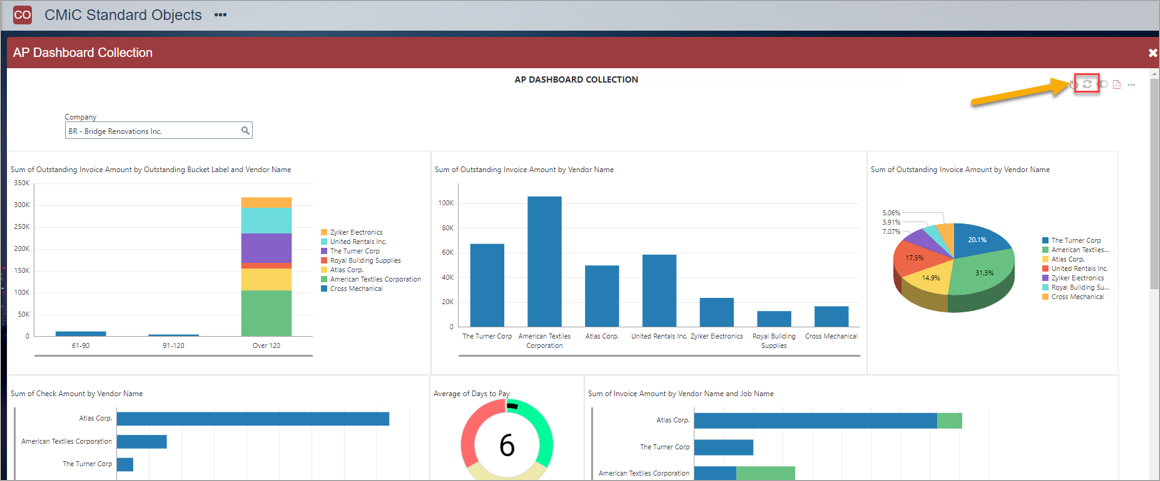This screenshot has width=1160, height=481.
Task: Toggle The Turner Corp in pie legend
Action: pos(1071,240)
